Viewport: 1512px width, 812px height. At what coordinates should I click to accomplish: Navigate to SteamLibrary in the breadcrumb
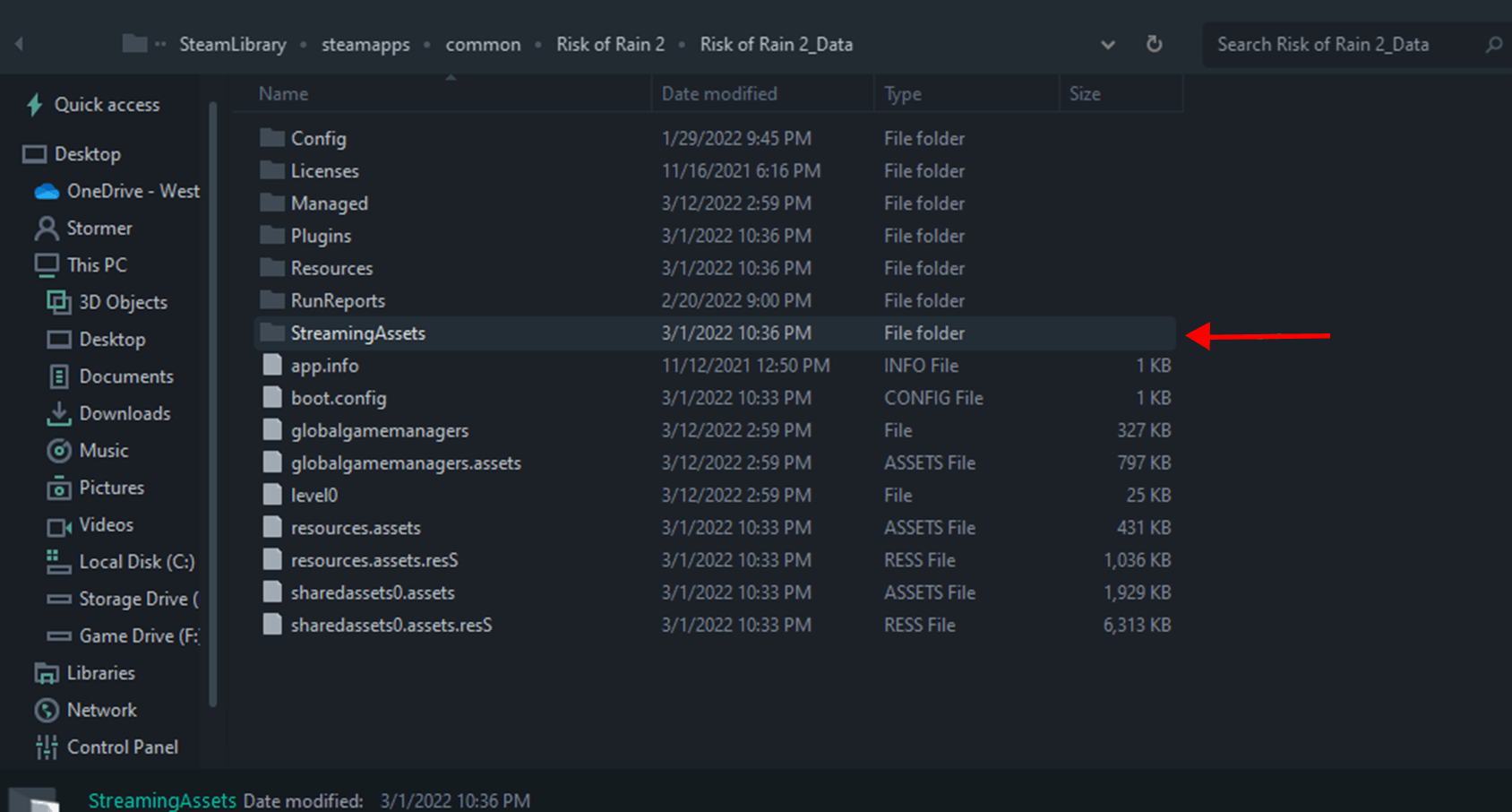[x=233, y=44]
